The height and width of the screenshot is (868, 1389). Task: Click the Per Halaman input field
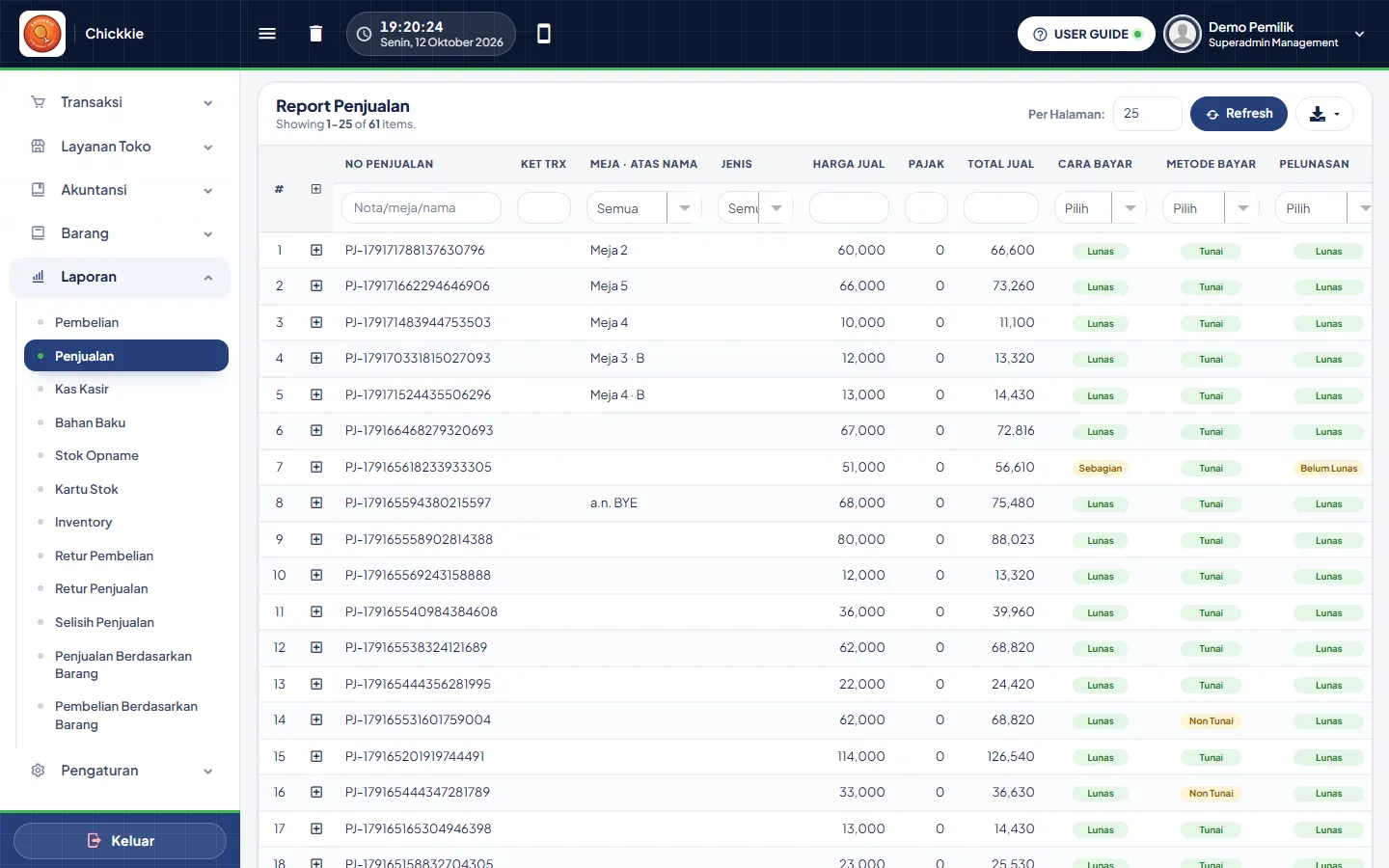[1148, 114]
